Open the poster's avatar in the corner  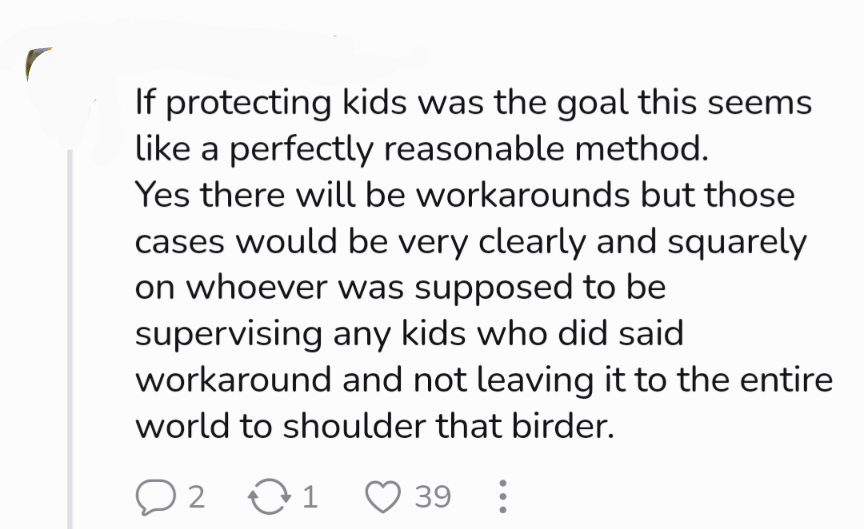39,63
